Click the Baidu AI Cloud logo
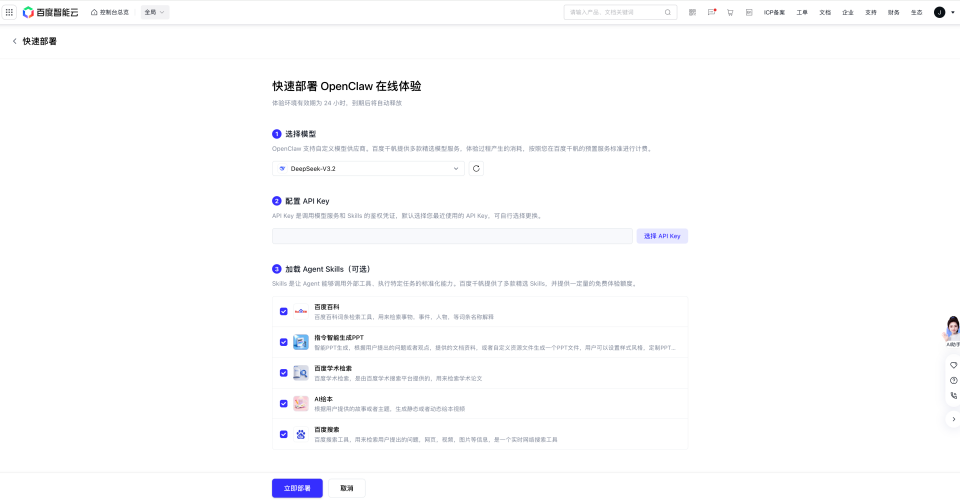The width and height of the screenshot is (960, 500). click(51, 12)
